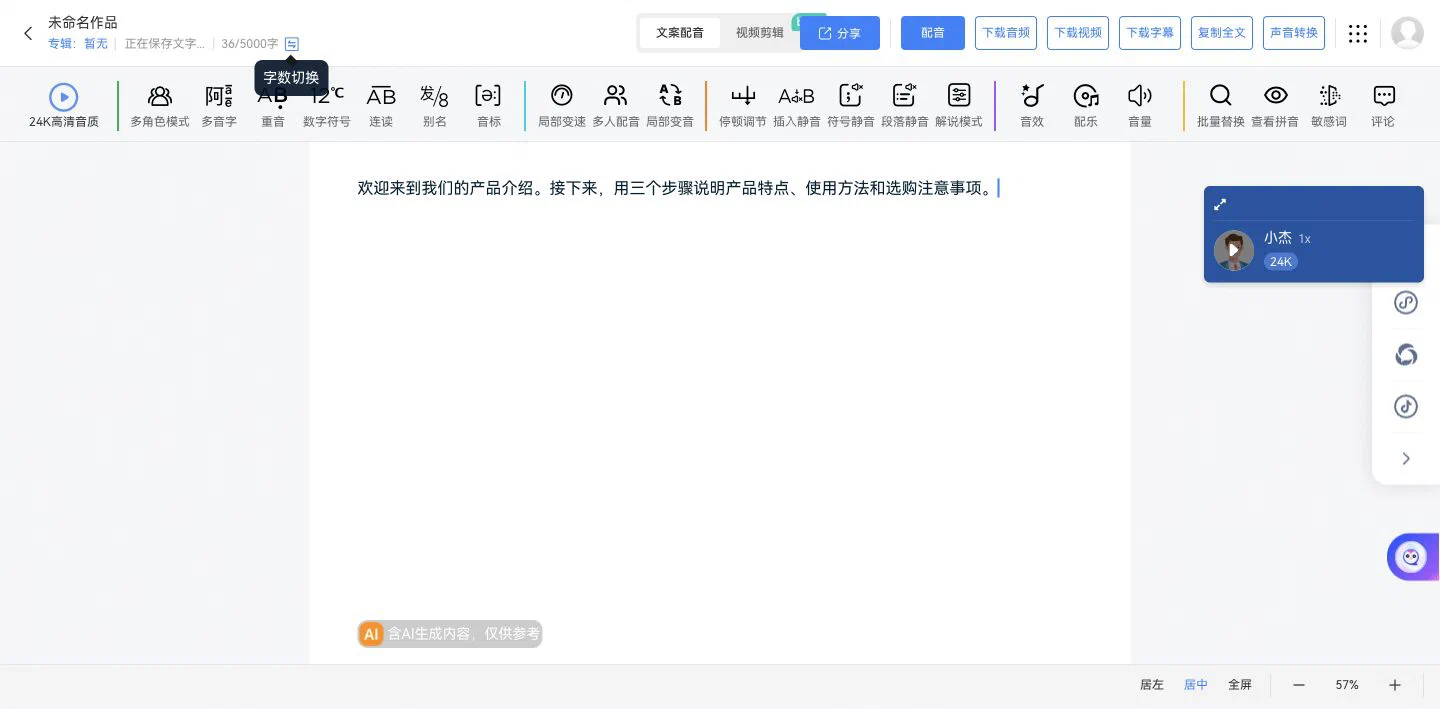Align editor 居中
The height and width of the screenshot is (709, 1440).
(x=1196, y=685)
